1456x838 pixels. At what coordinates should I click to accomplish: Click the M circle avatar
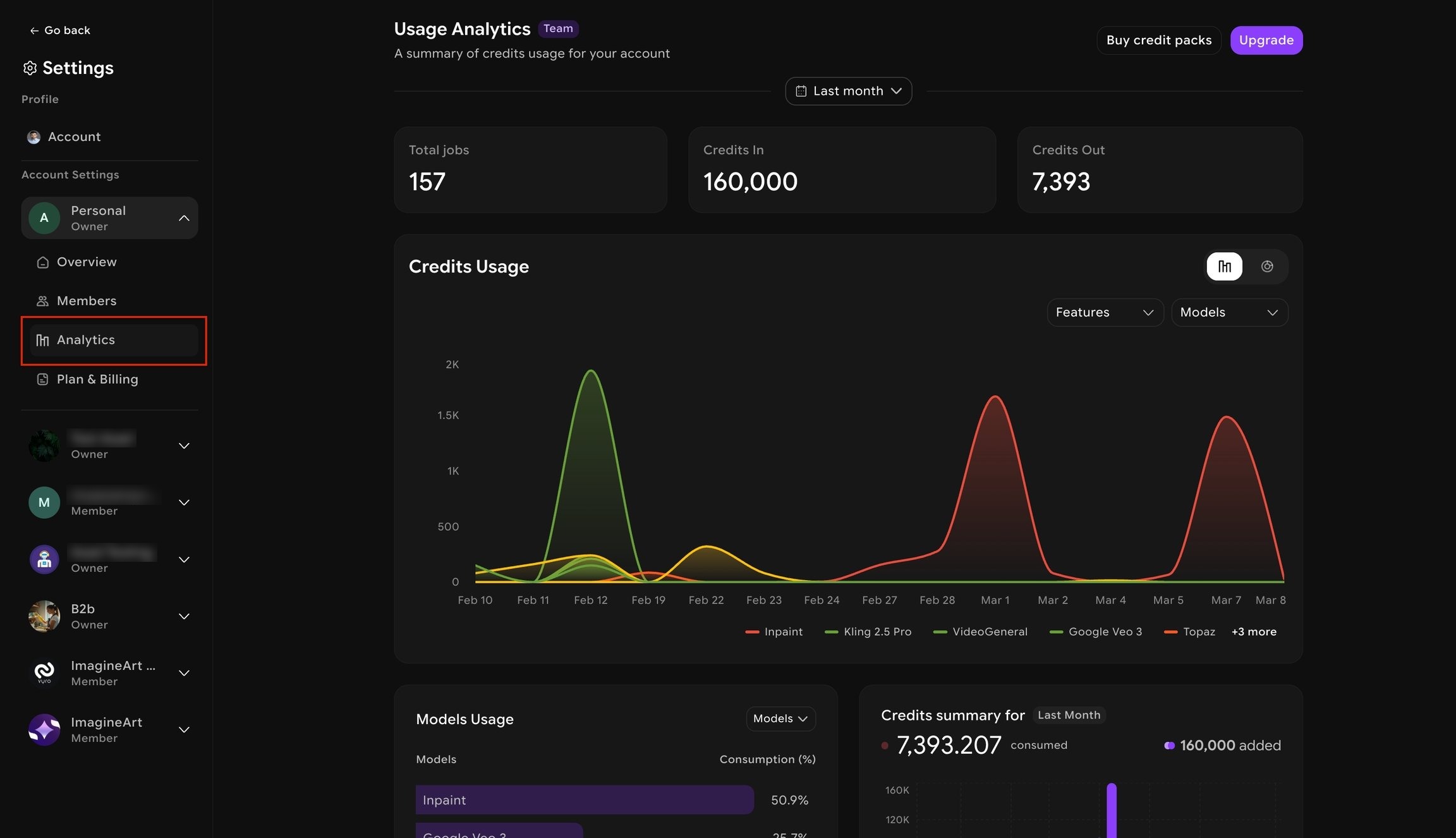(44, 503)
